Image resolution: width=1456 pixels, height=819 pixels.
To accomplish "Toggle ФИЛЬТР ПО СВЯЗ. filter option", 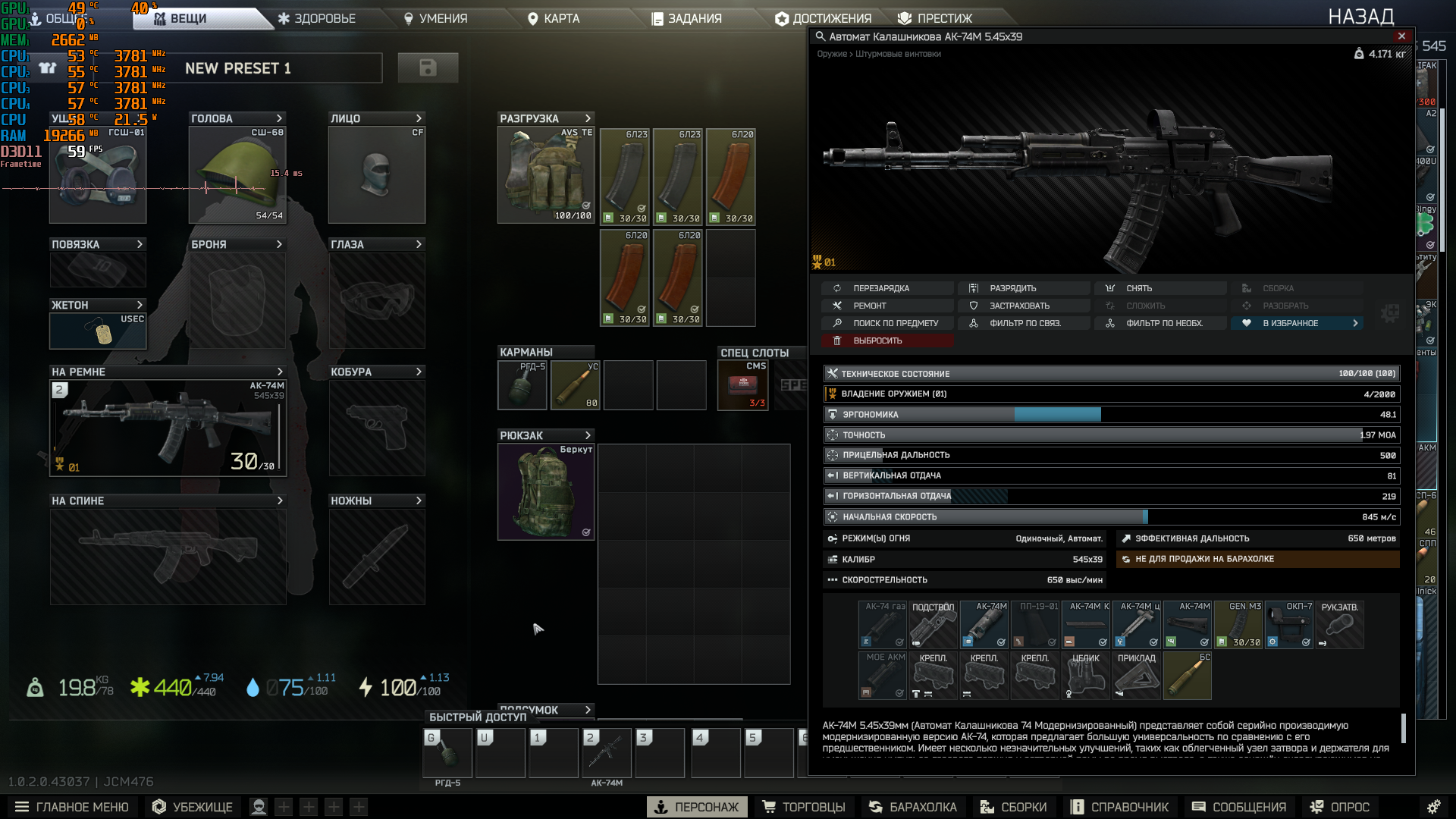I will point(1024,323).
